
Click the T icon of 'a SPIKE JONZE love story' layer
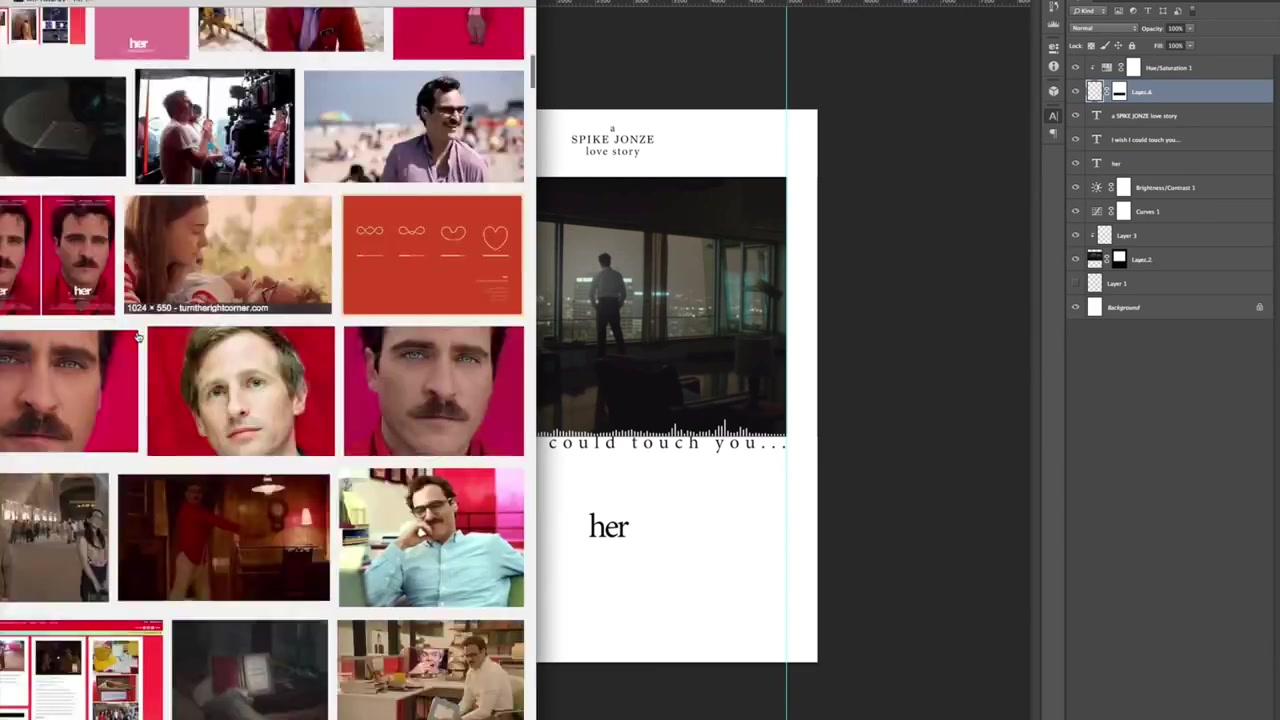(1097, 115)
